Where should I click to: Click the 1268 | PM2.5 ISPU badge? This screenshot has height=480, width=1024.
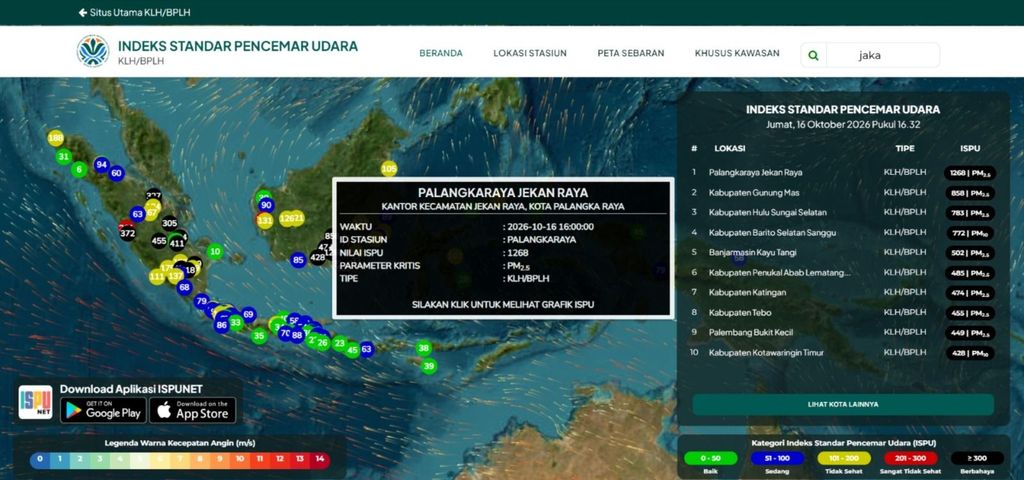[970, 173]
